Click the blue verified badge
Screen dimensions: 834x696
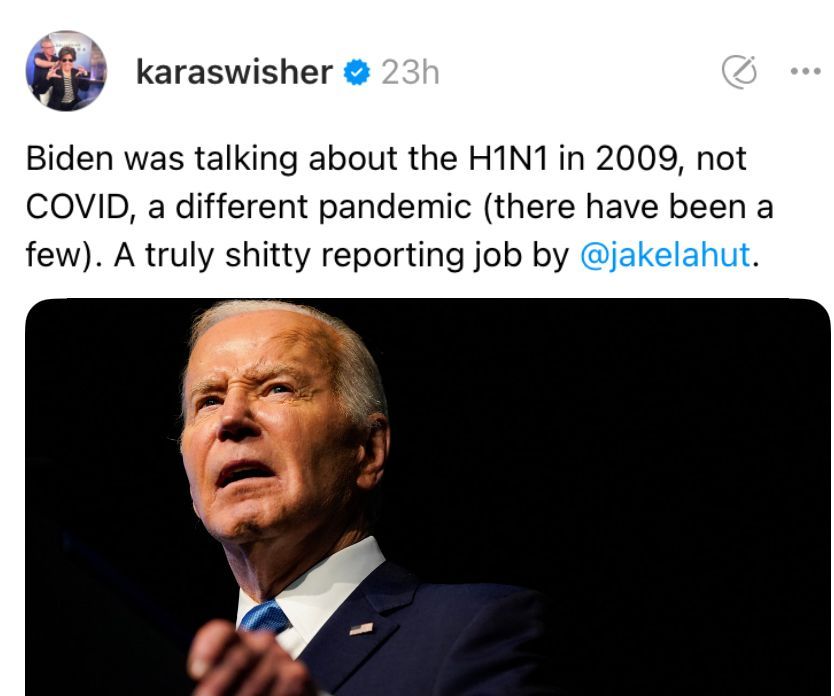coord(357,72)
